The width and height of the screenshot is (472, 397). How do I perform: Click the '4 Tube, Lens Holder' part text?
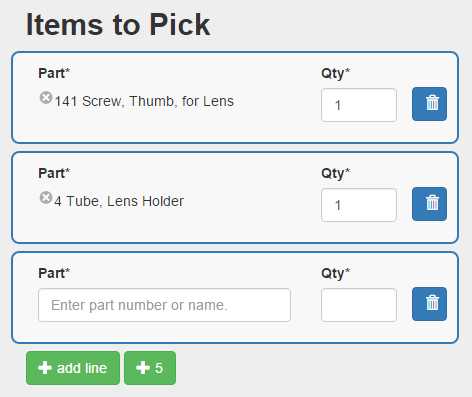pyautogui.click(x=119, y=201)
